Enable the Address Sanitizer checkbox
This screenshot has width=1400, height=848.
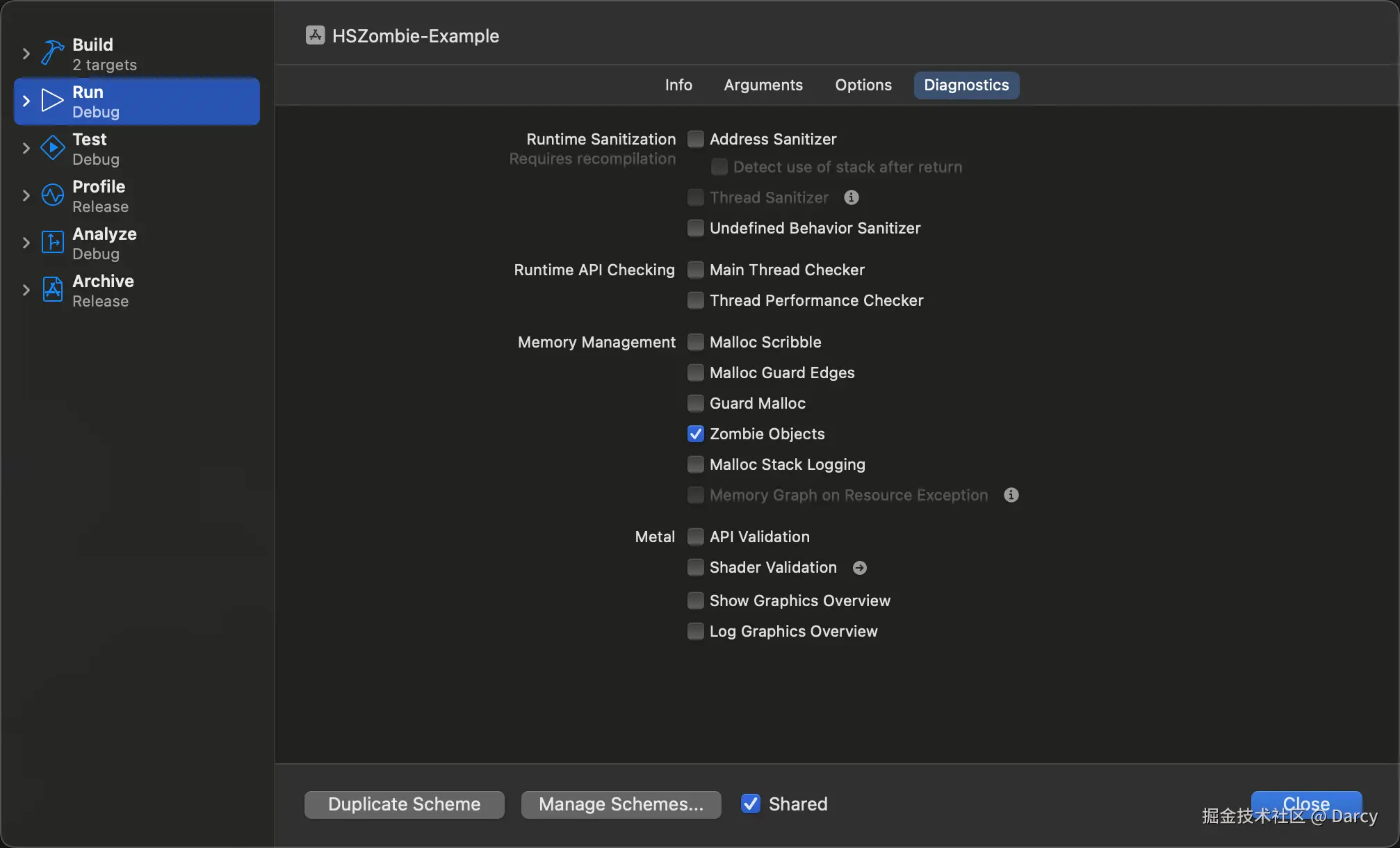click(695, 139)
